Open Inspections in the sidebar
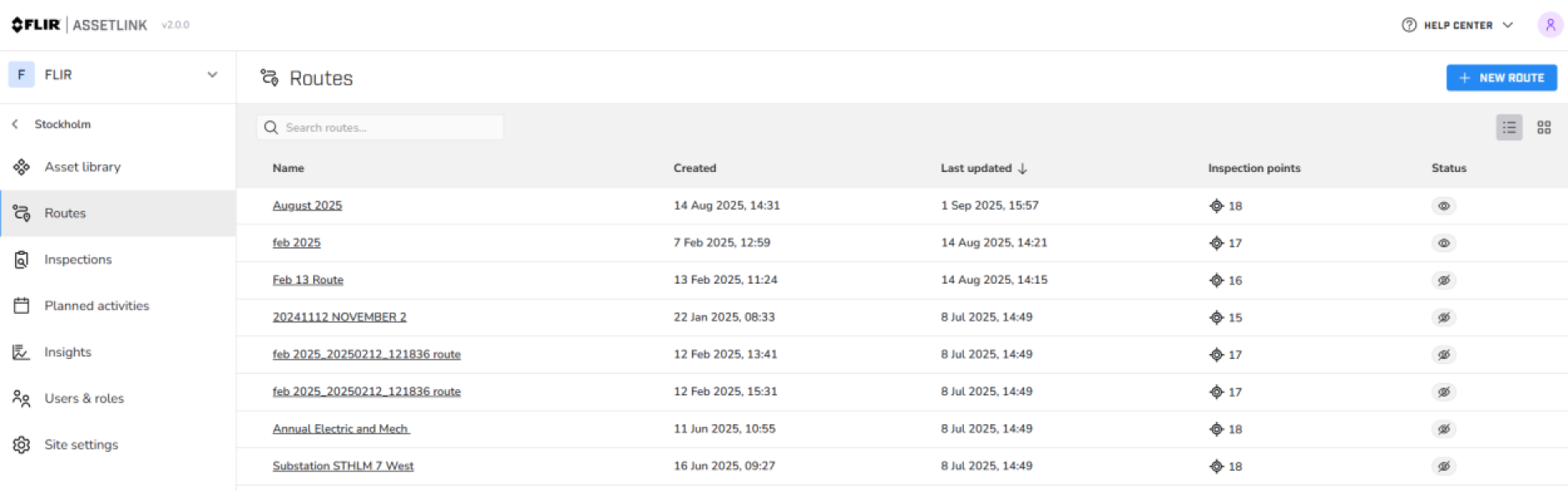The height and width of the screenshot is (491, 1568). click(78, 260)
